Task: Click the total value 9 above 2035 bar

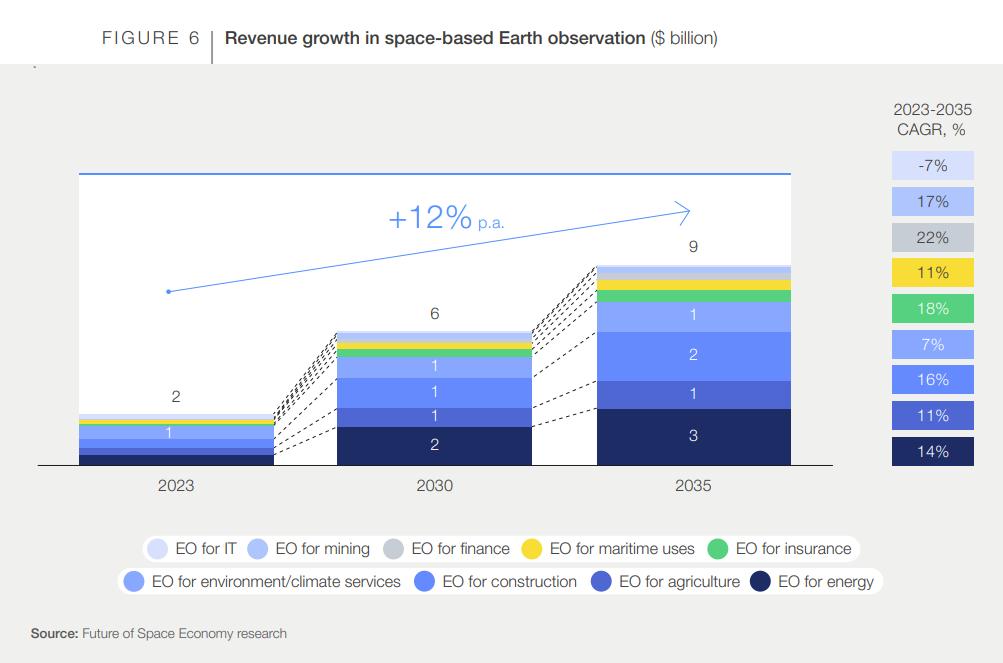Action: coord(693,247)
